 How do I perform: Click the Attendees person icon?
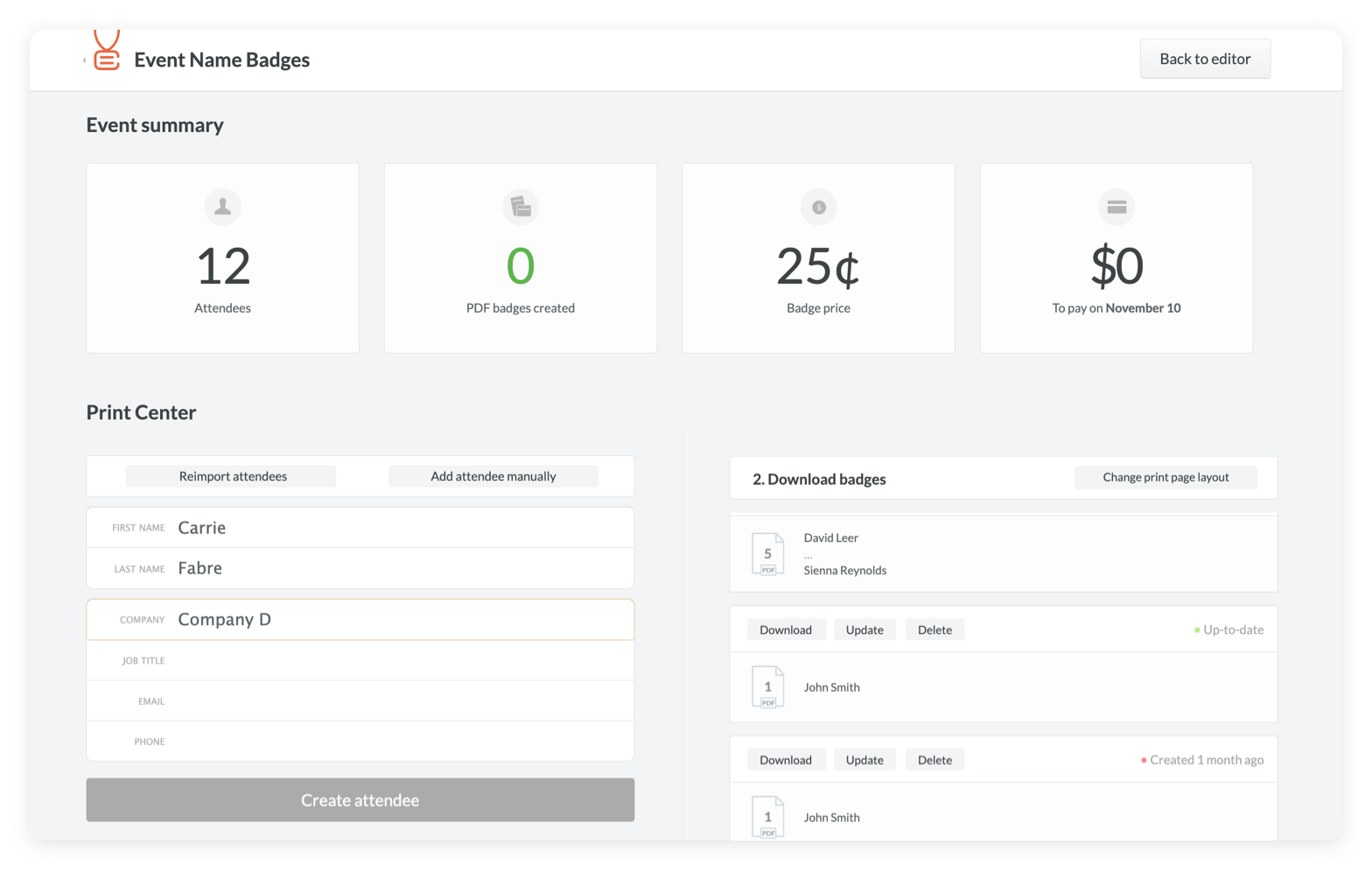tap(222, 207)
